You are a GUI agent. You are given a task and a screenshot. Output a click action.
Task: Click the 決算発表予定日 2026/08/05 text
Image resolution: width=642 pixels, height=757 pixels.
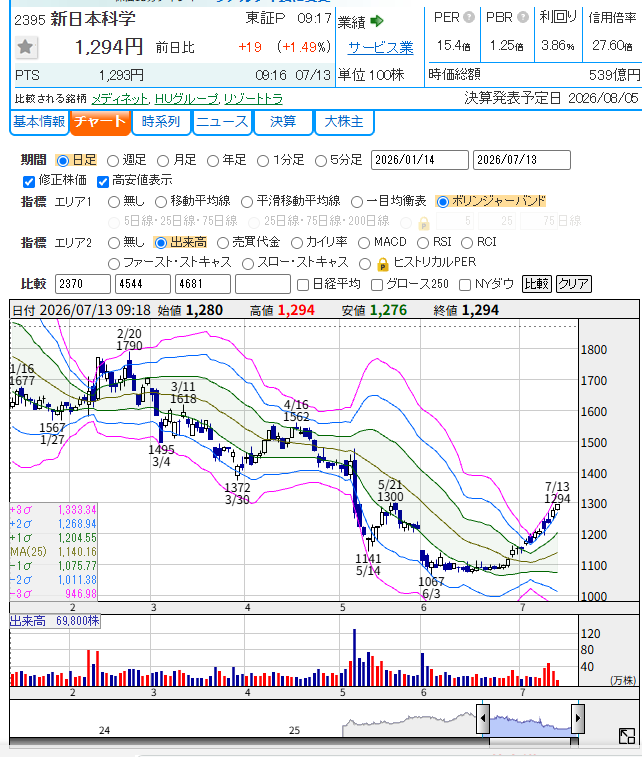[551, 98]
